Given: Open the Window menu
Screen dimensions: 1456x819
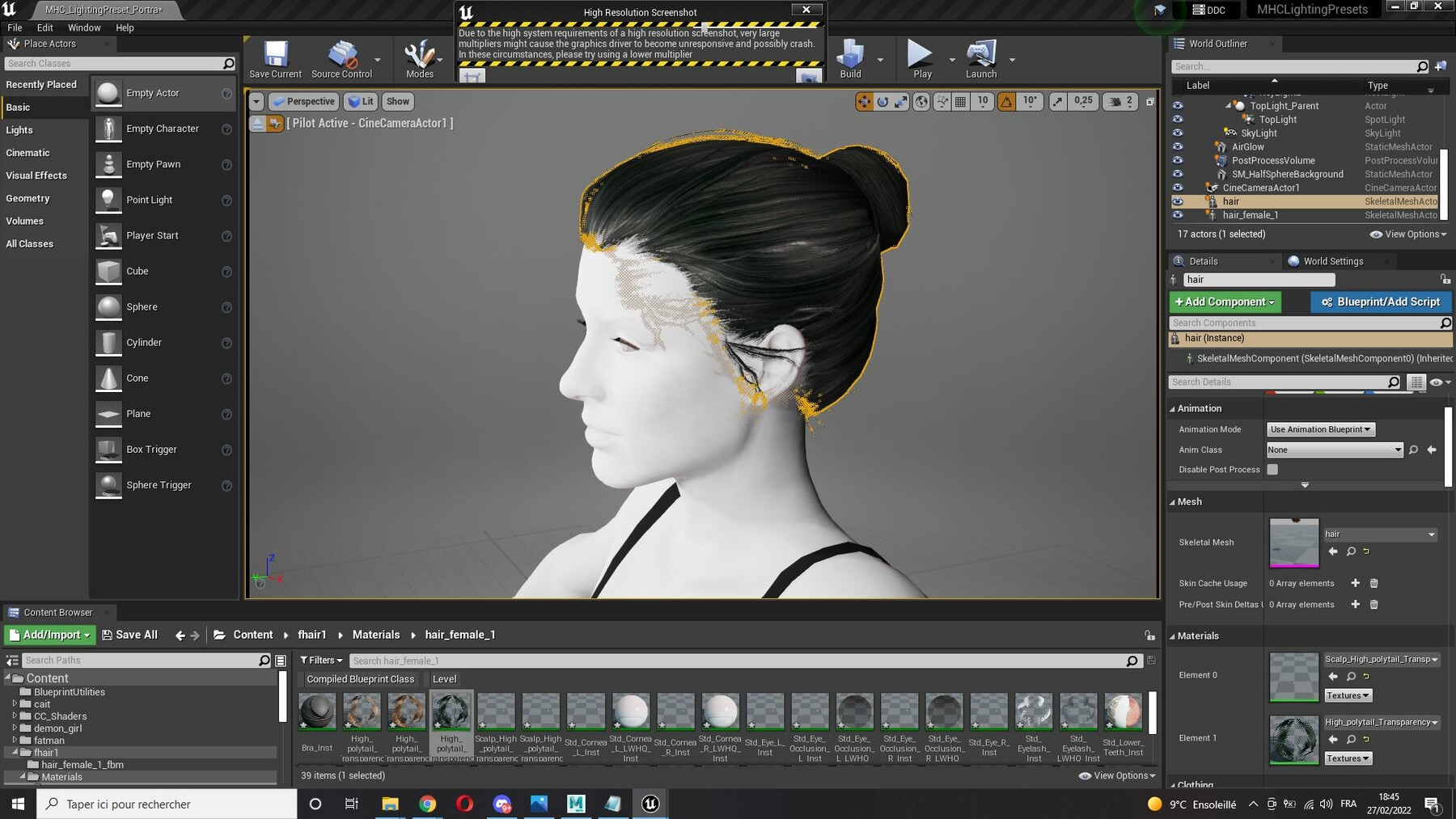Looking at the screenshot, I should point(84,27).
